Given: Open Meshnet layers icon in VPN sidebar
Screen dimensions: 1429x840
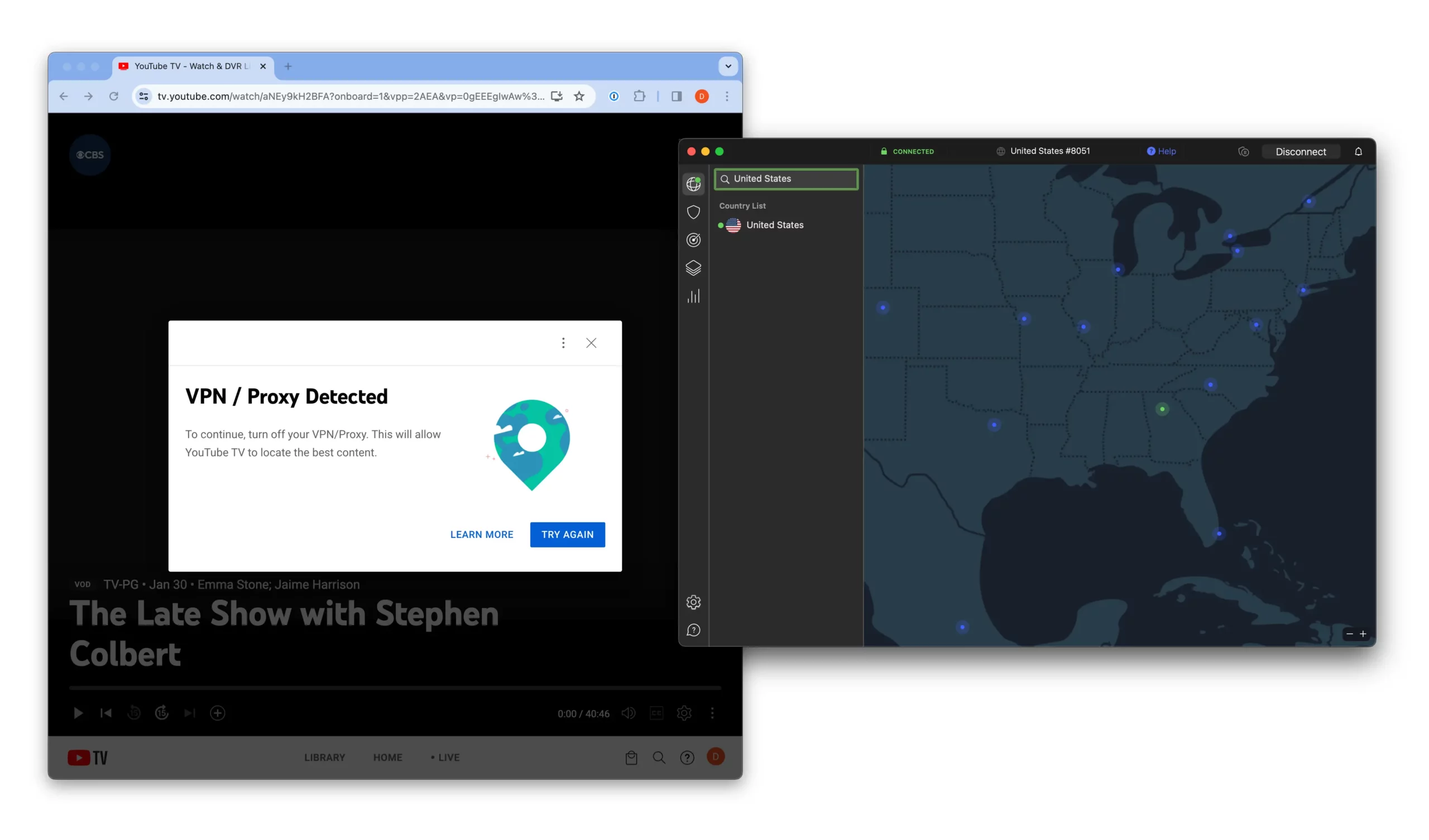Looking at the screenshot, I should (x=693, y=268).
